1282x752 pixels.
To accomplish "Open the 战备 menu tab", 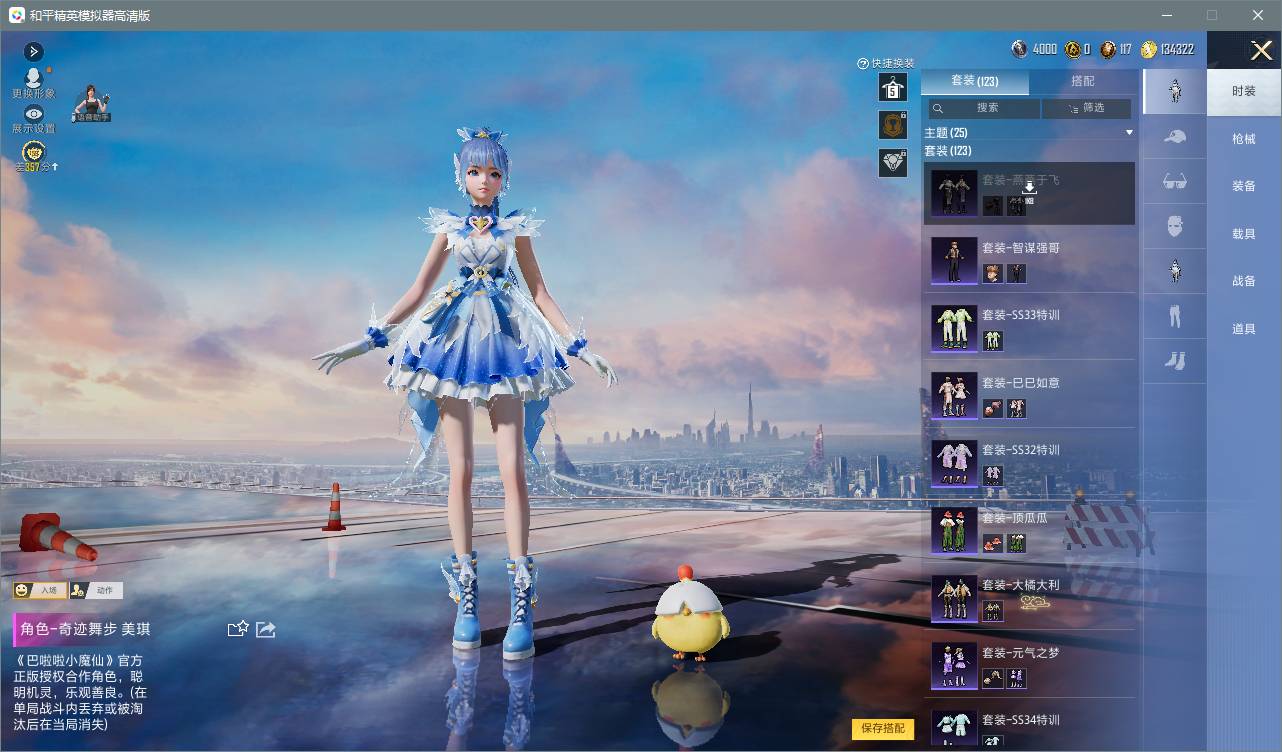I will (1244, 281).
